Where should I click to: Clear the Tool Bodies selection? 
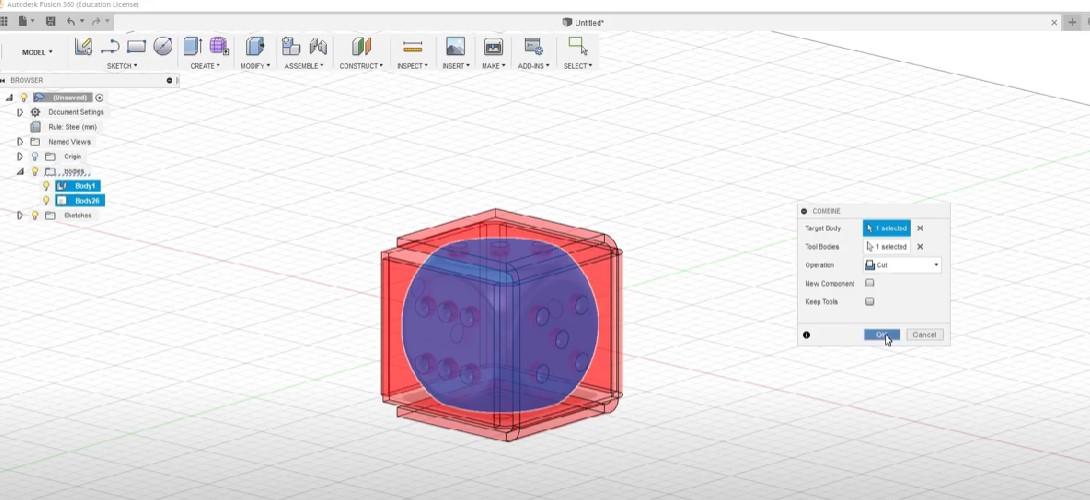click(x=920, y=246)
